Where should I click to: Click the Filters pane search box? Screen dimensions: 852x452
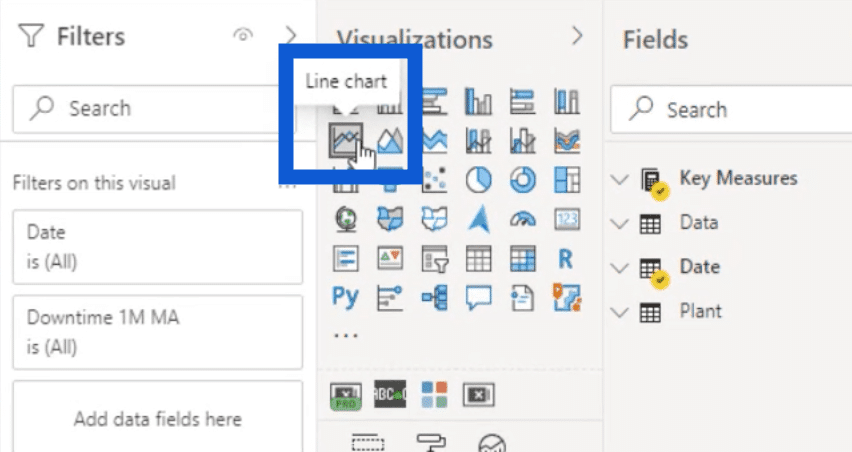(155, 109)
